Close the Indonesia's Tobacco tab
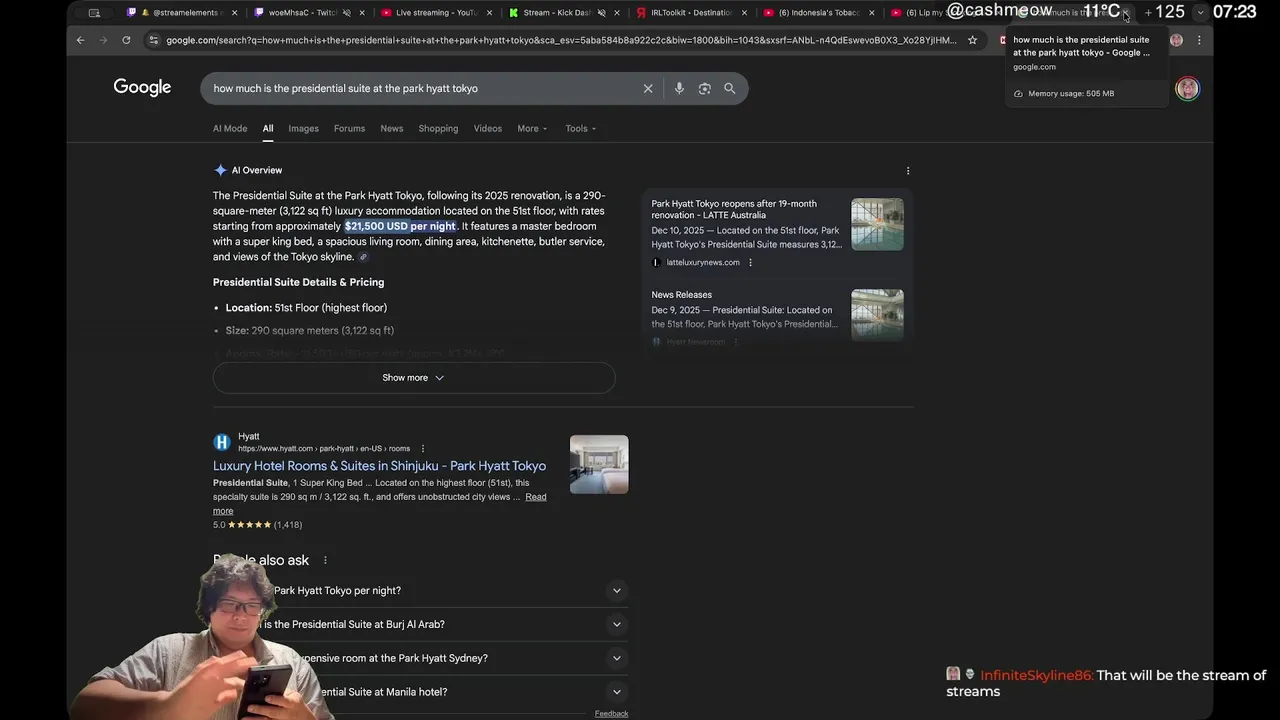Screen dimensions: 1280x720 pos(872,13)
